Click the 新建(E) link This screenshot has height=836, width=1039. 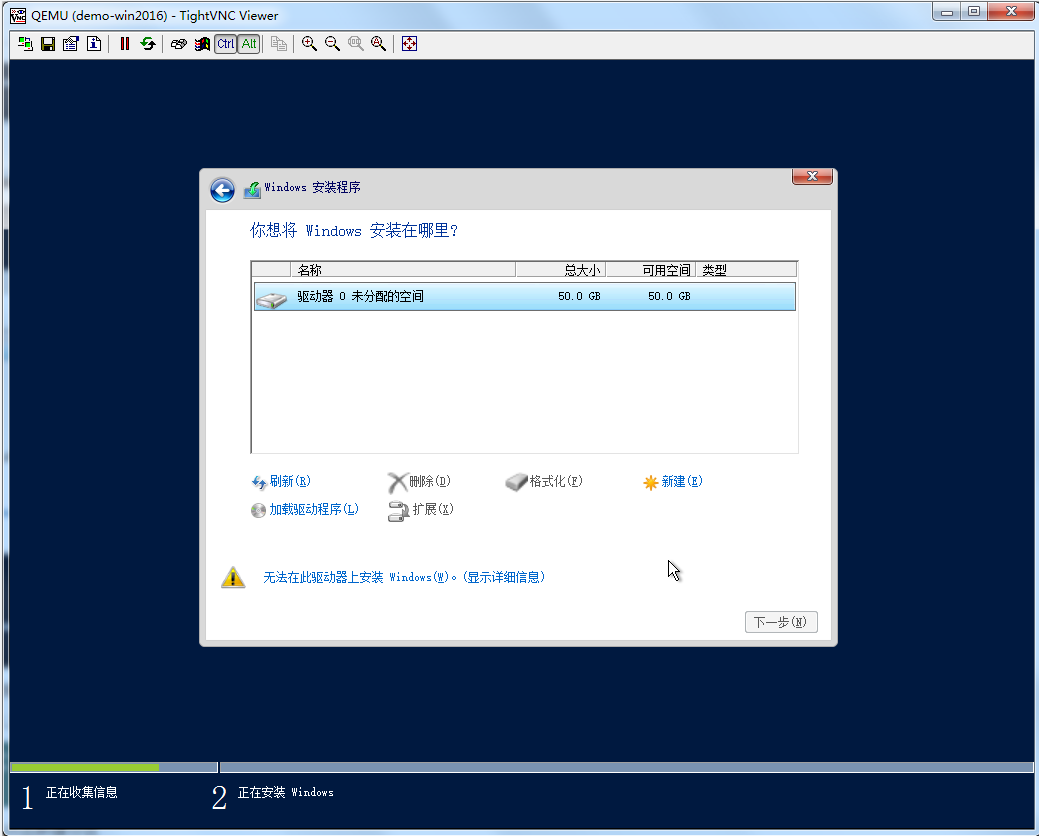(673, 482)
